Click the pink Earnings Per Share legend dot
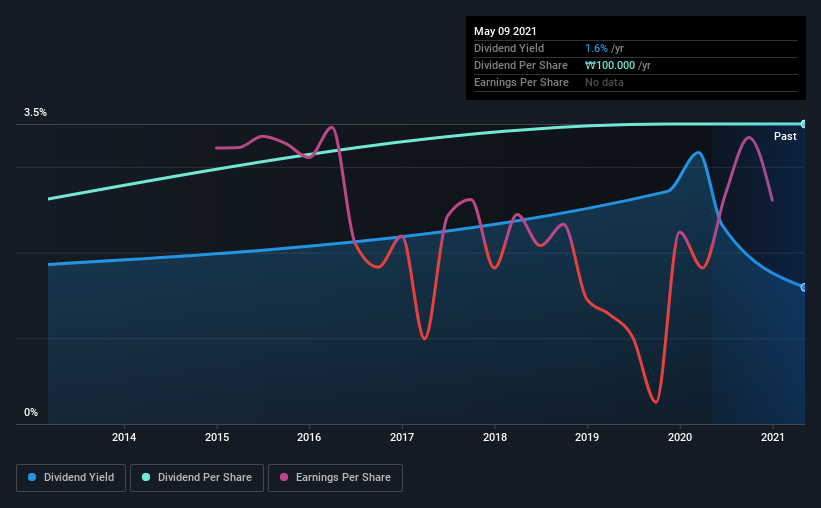821x508 pixels. click(x=284, y=477)
